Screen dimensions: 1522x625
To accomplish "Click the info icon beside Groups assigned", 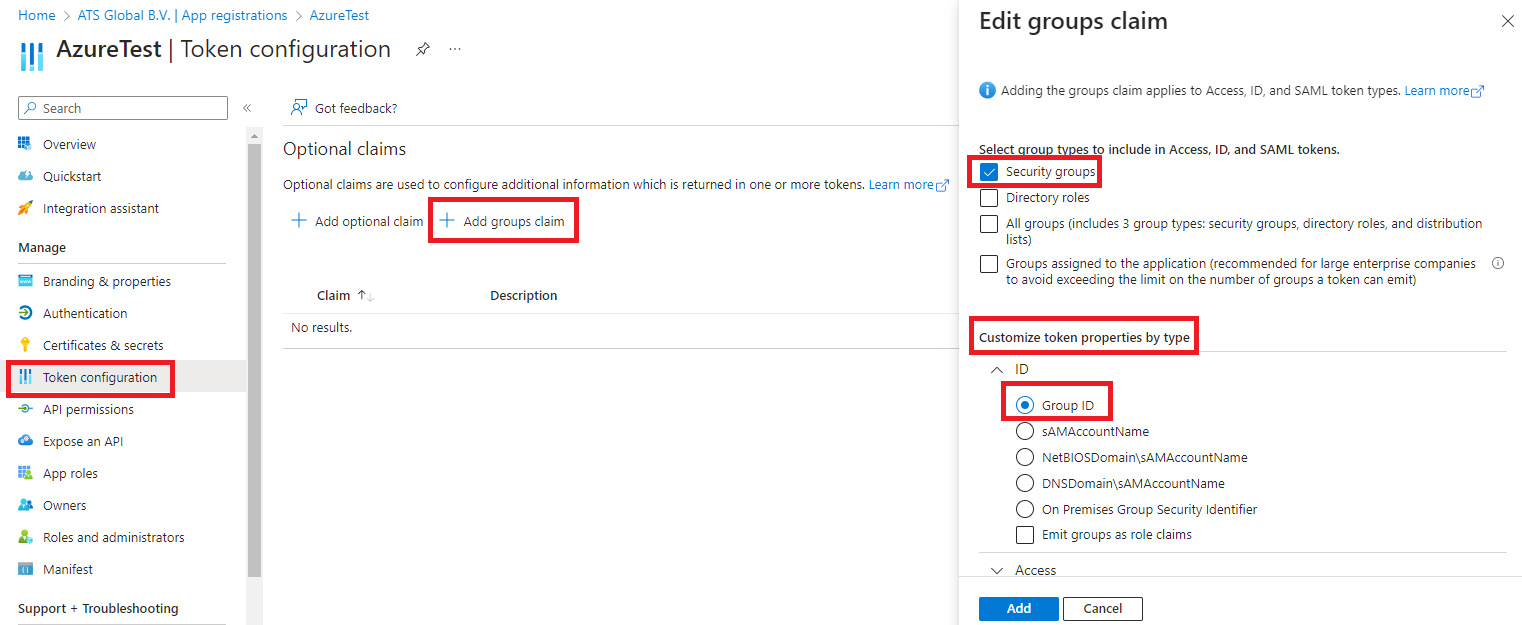I will (x=1497, y=264).
